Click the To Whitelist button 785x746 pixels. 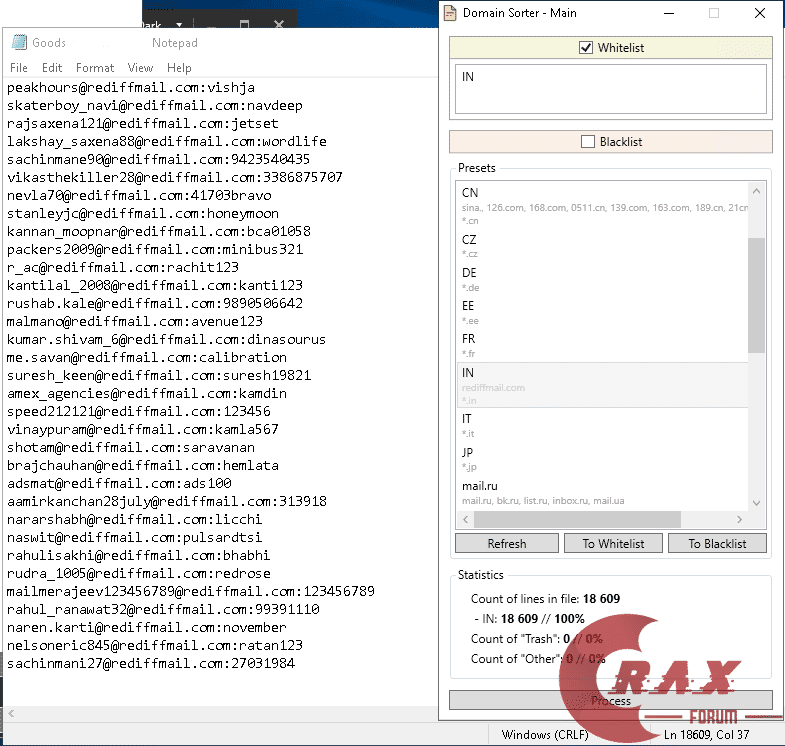(613, 543)
